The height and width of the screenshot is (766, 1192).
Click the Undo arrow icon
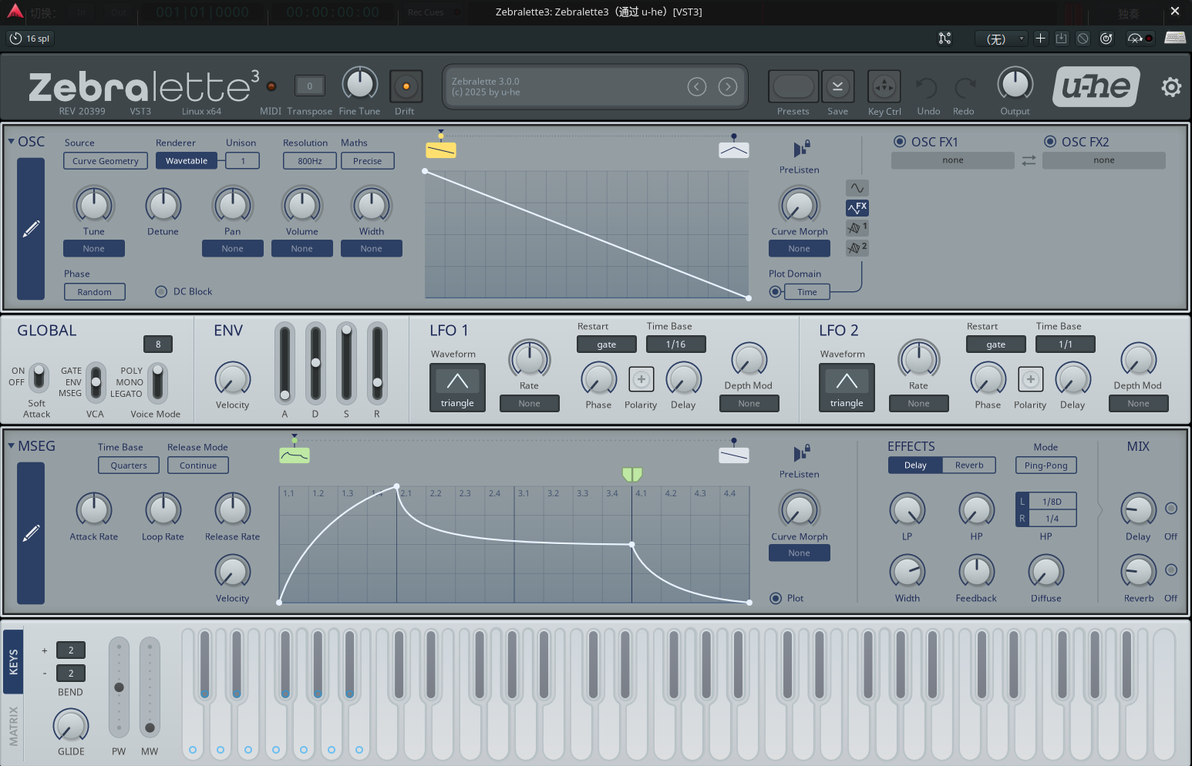(927, 87)
